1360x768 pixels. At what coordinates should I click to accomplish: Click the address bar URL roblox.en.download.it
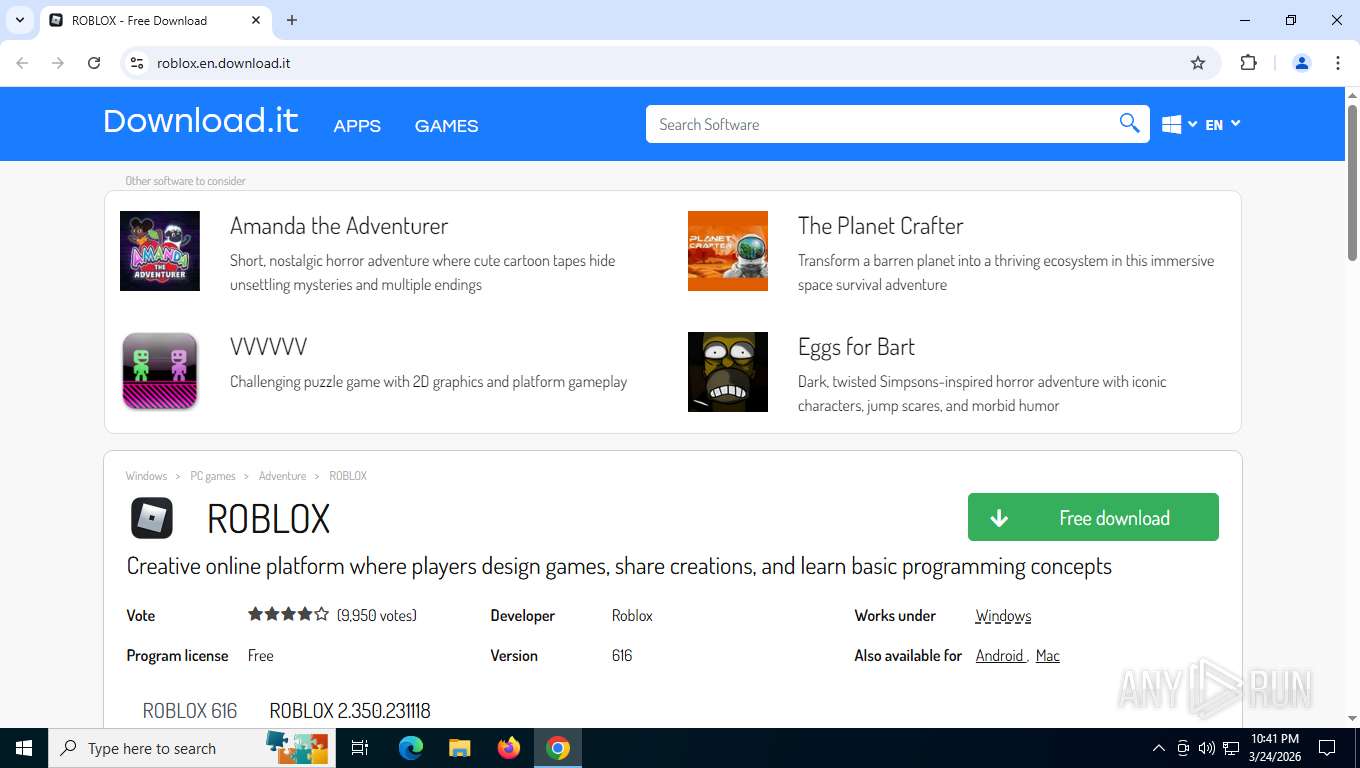(223, 63)
